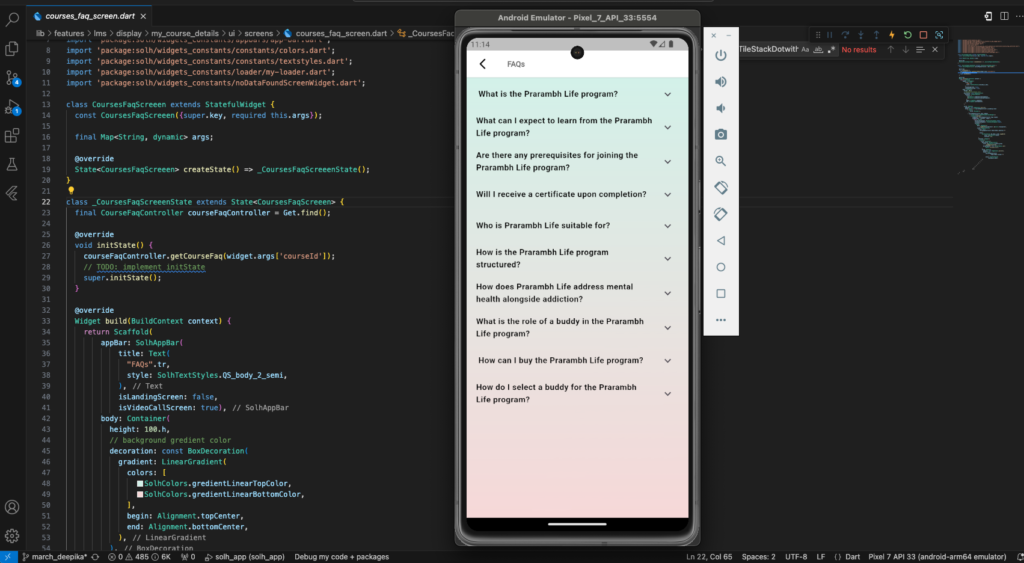Close the find widget
The image size is (1024, 563).
(x=935, y=50)
